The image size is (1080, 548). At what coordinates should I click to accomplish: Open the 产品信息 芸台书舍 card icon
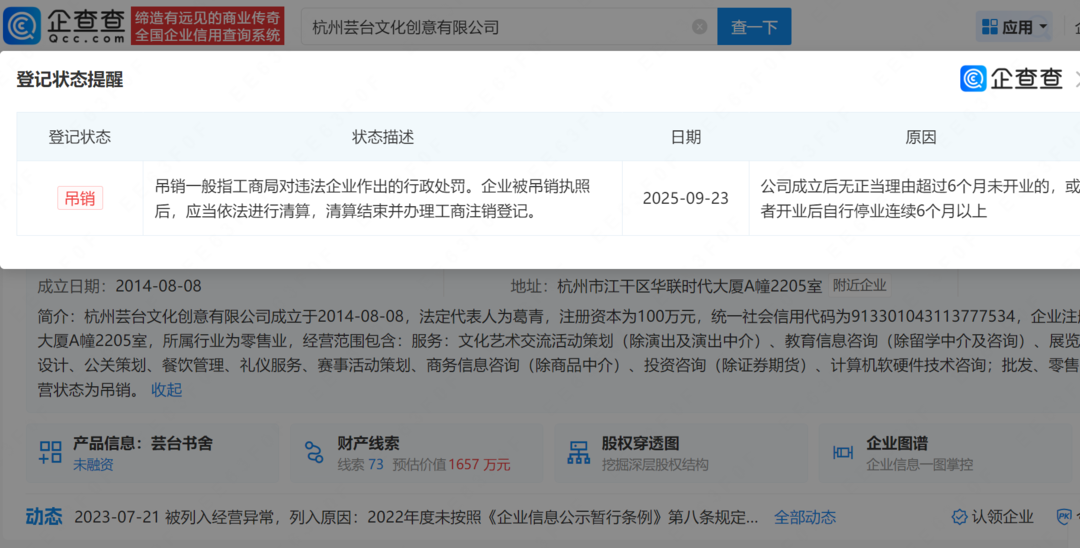click(x=50, y=452)
